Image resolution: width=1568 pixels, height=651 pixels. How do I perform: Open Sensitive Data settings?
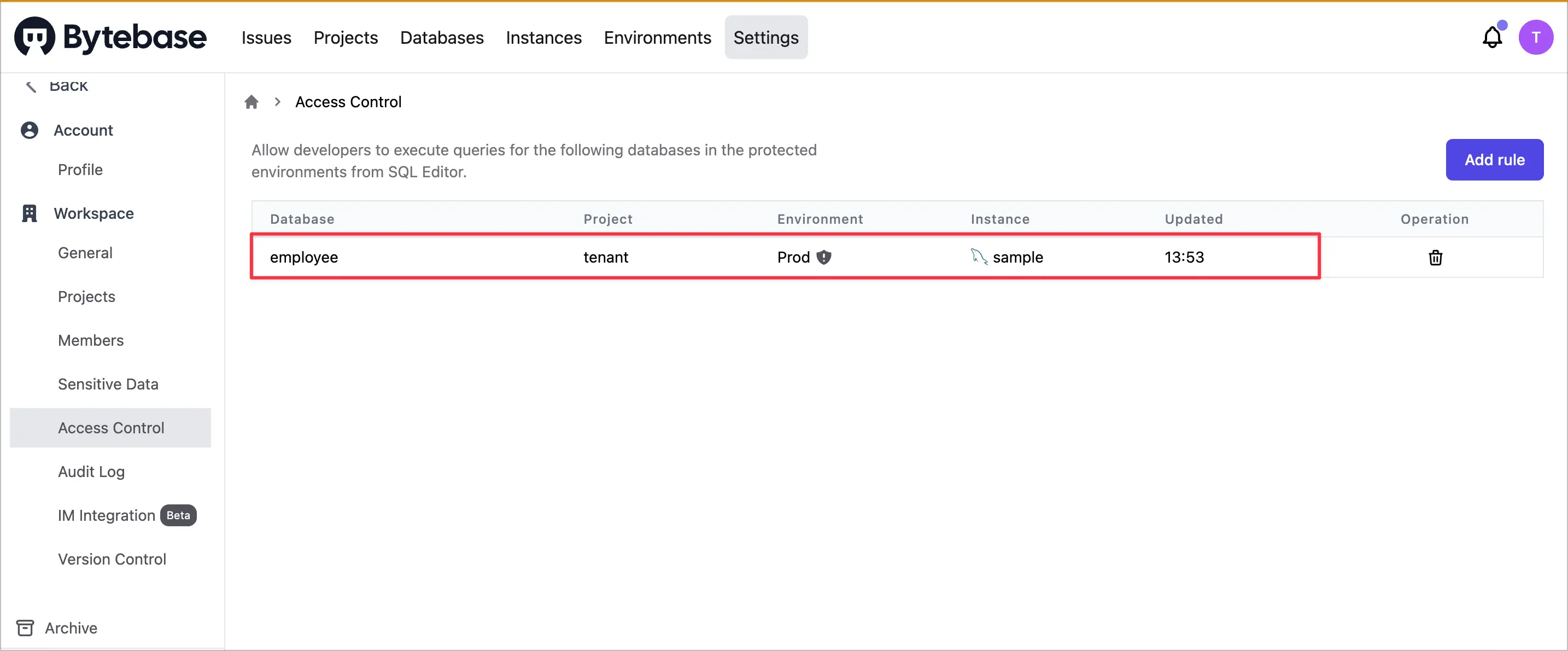point(108,384)
